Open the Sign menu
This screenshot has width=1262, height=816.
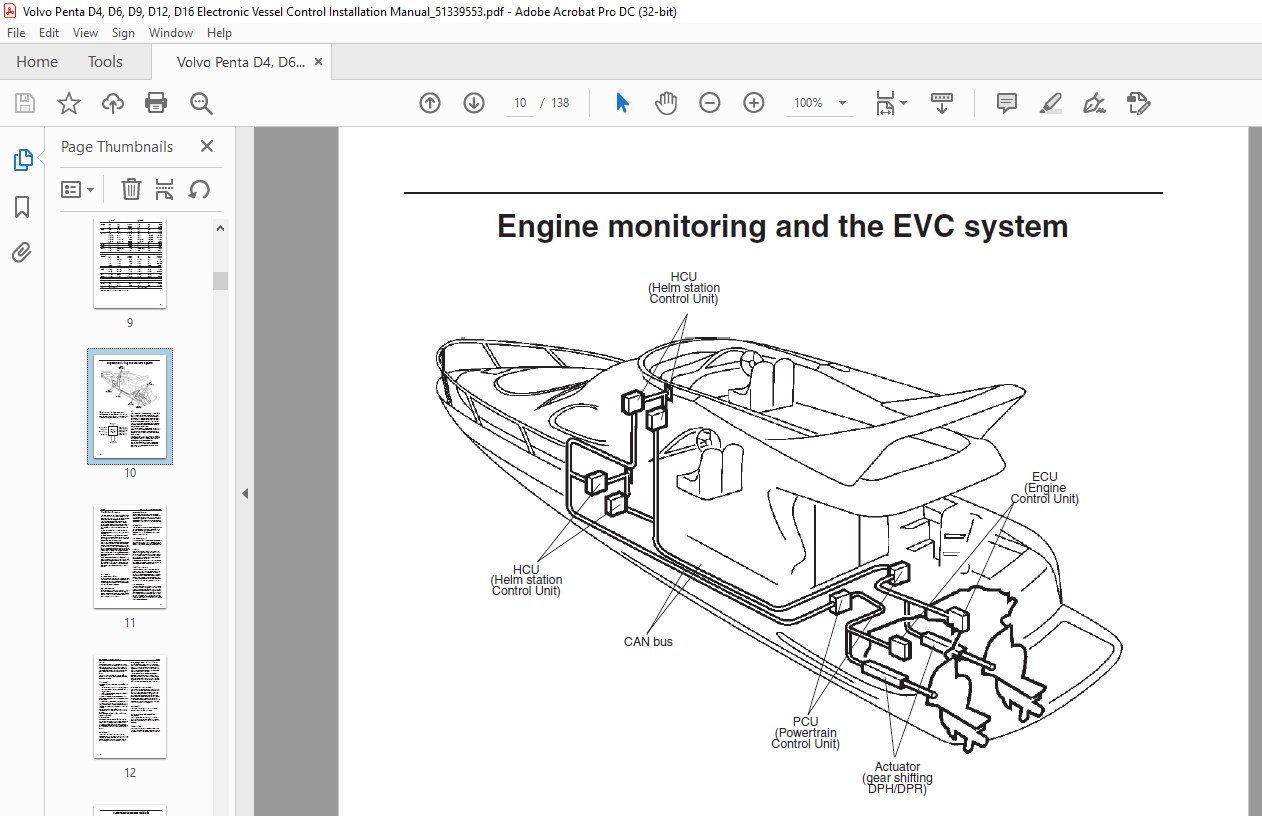pyautogui.click(x=123, y=33)
